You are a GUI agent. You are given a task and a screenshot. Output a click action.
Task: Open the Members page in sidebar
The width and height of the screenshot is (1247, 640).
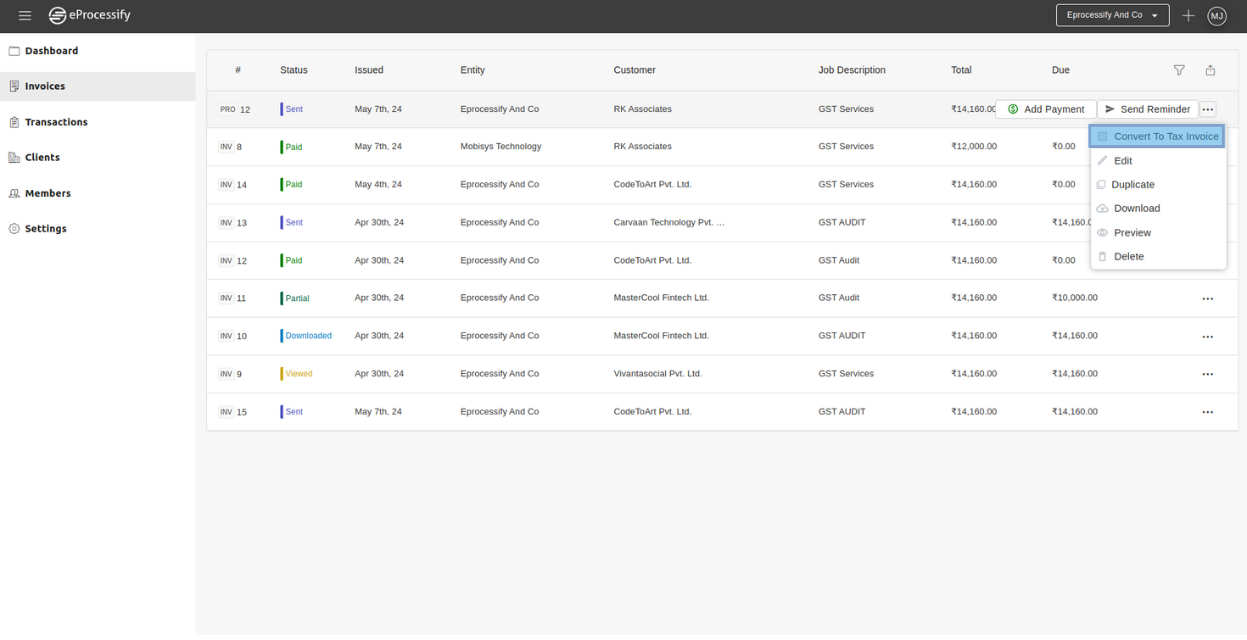click(x=47, y=194)
